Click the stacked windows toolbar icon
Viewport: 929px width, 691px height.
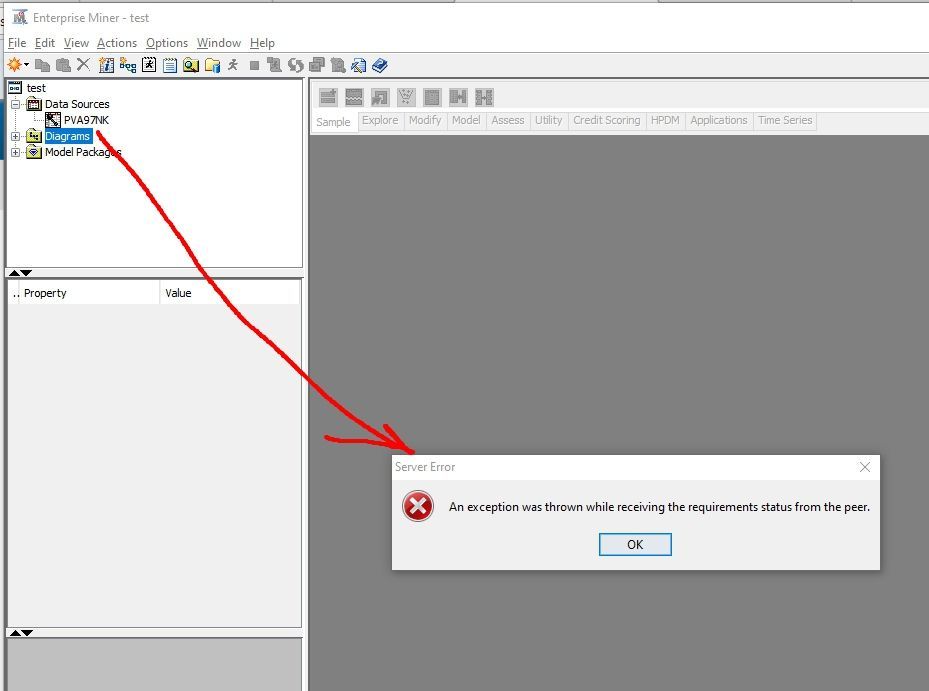coord(316,65)
